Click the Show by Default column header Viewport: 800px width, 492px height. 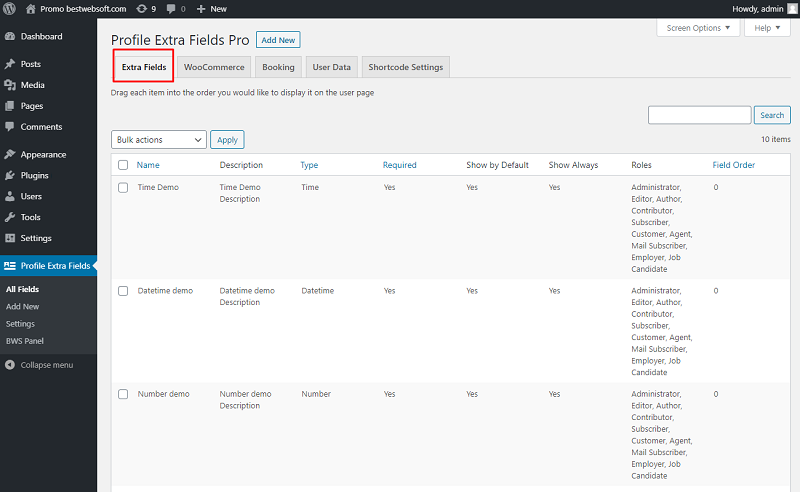tap(497, 165)
